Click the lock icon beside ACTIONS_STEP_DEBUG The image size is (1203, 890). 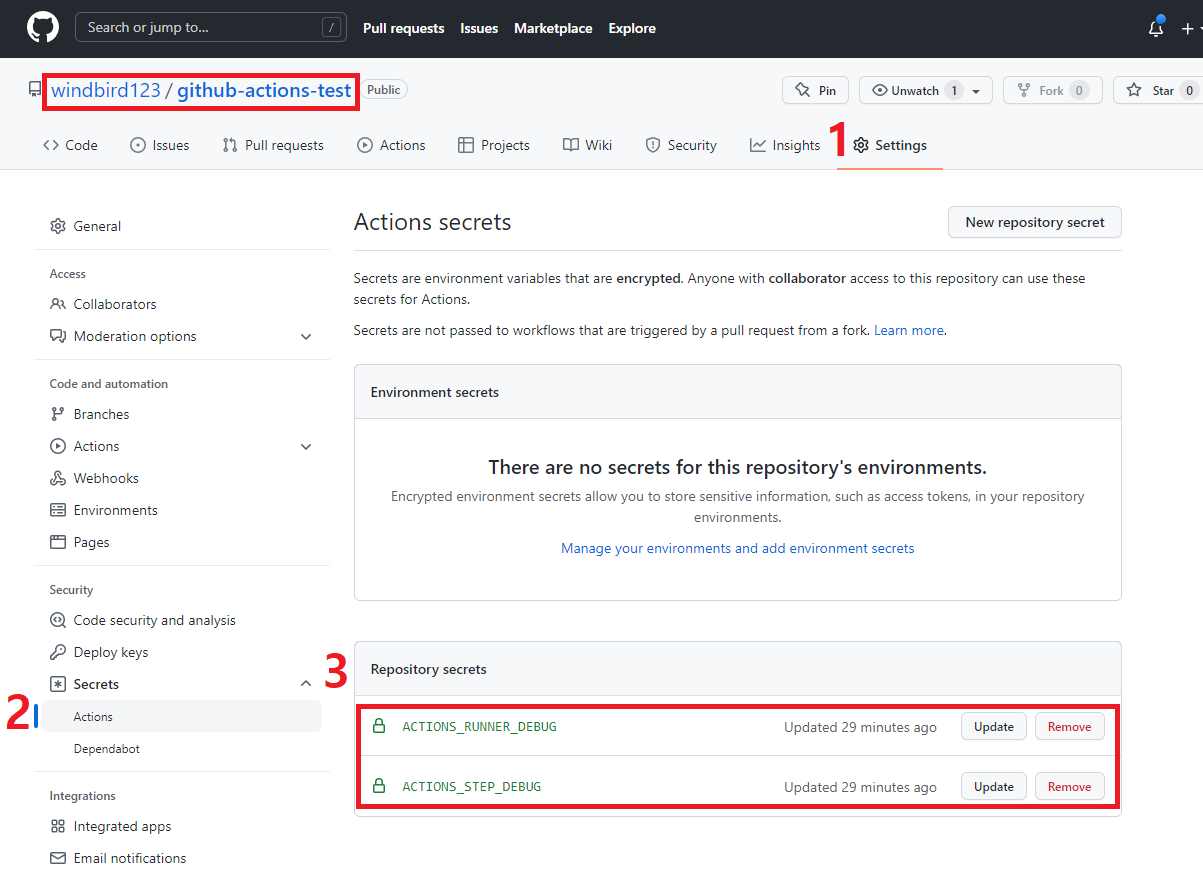coord(379,787)
